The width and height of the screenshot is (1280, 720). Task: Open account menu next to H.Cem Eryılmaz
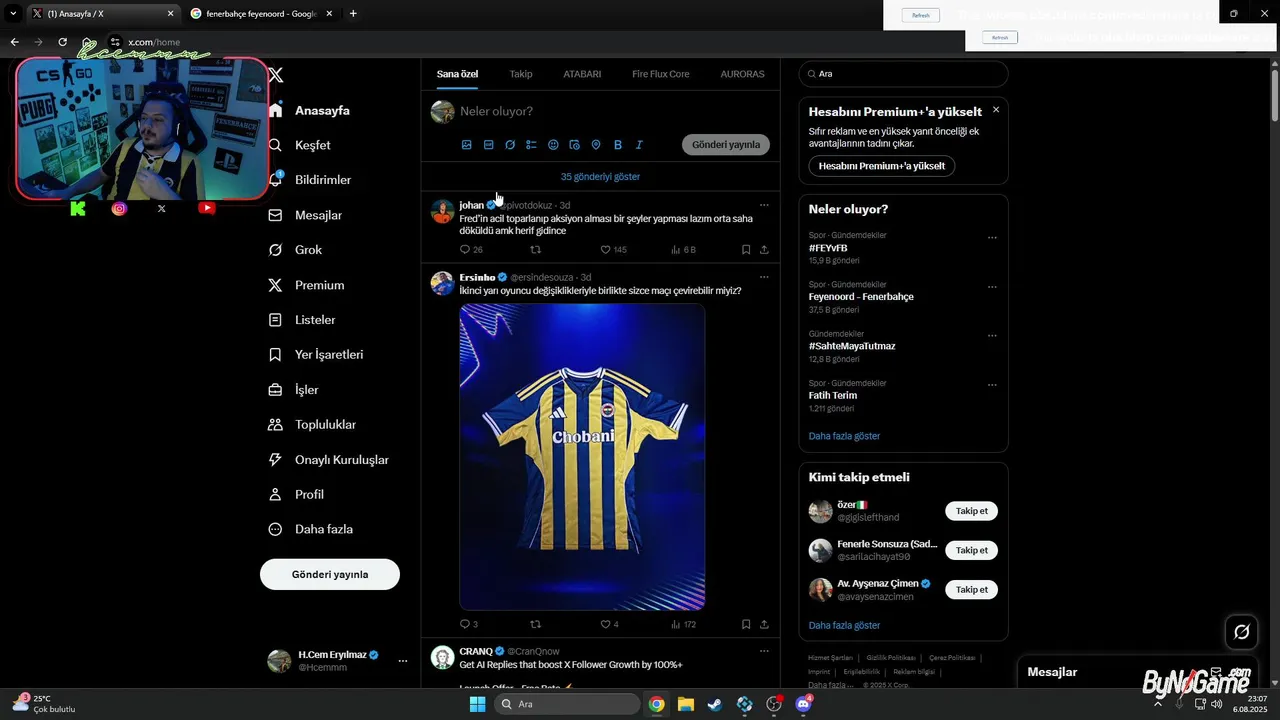pyautogui.click(x=403, y=661)
